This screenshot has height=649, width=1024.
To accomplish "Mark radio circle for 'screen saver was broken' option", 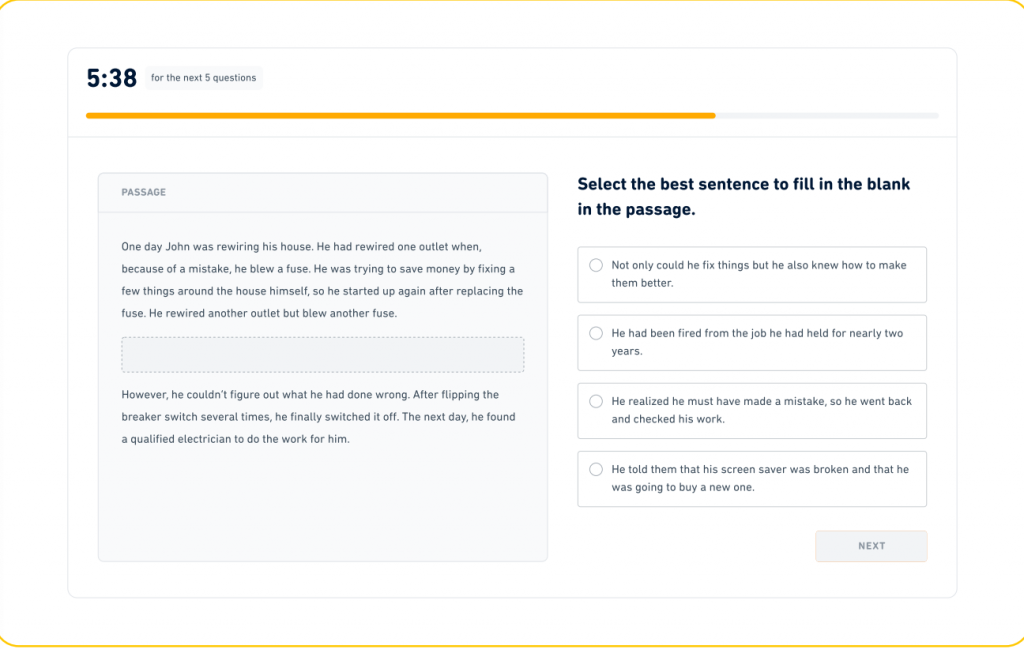I will [x=596, y=469].
